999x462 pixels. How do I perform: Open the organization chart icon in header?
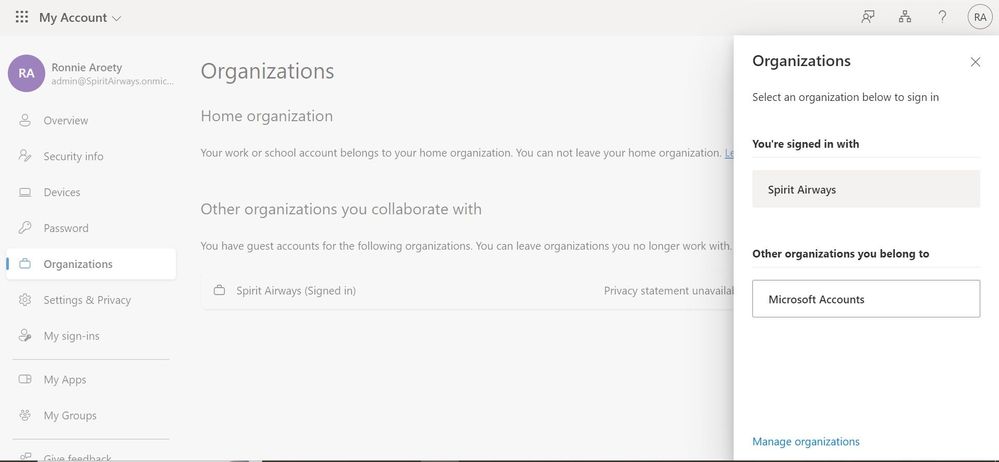coord(905,17)
